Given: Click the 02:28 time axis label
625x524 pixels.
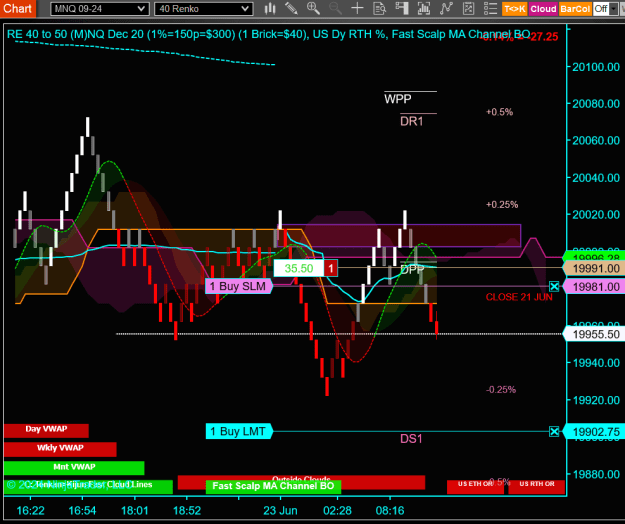Looking at the screenshot, I should (x=337, y=510).
